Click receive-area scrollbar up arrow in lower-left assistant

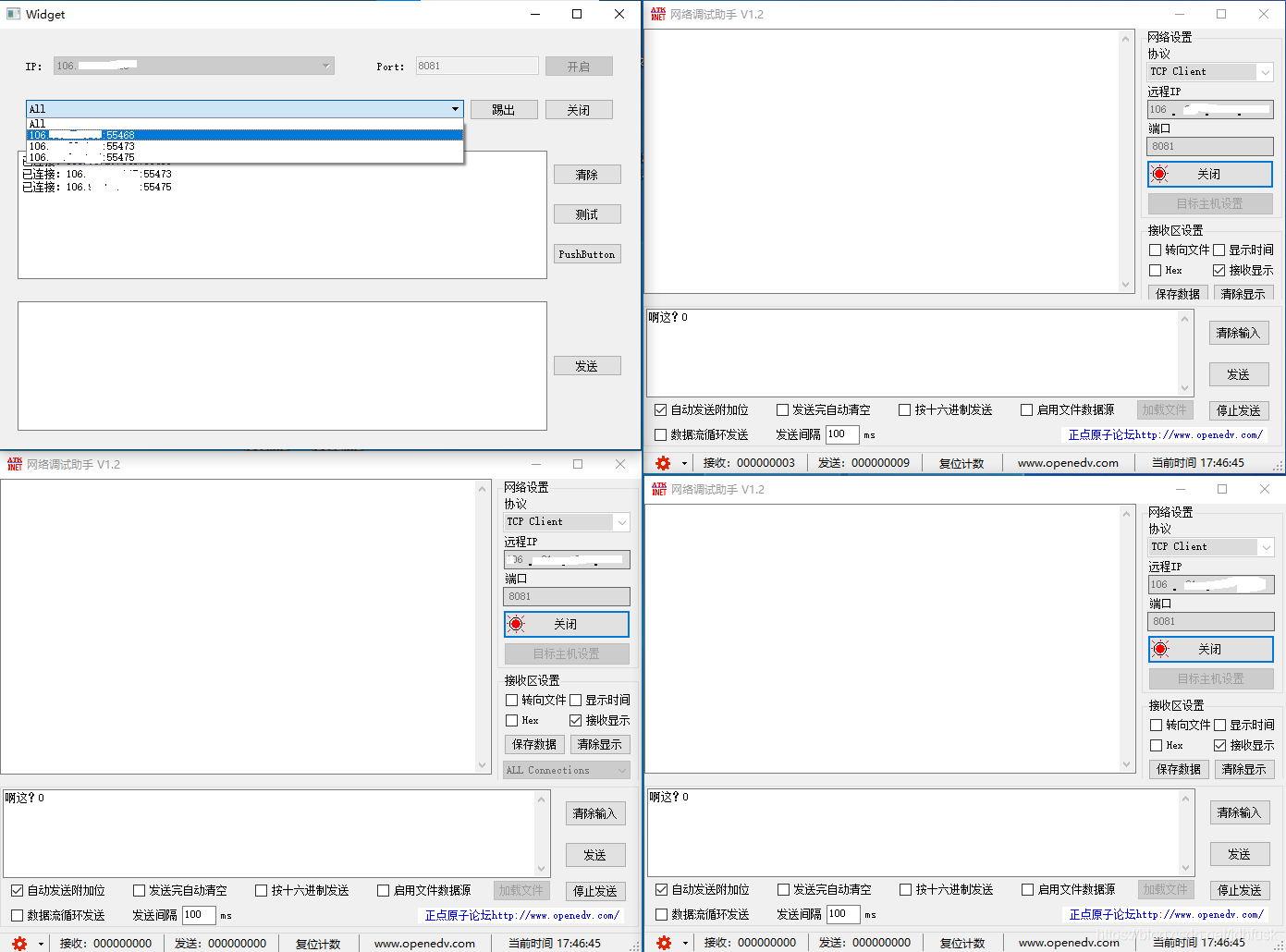pos(482,488)
